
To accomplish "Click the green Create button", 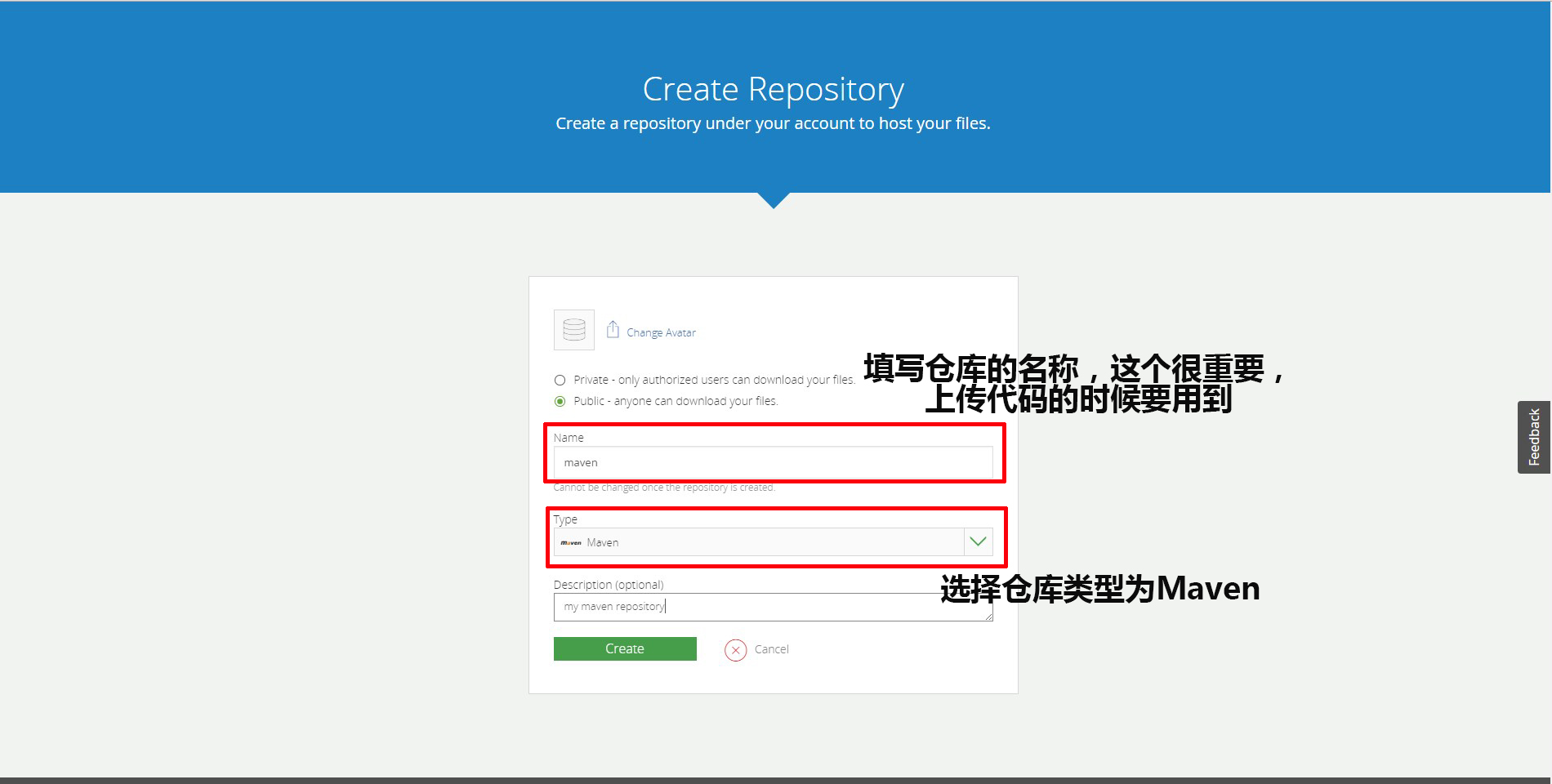I will pos(625,648).
